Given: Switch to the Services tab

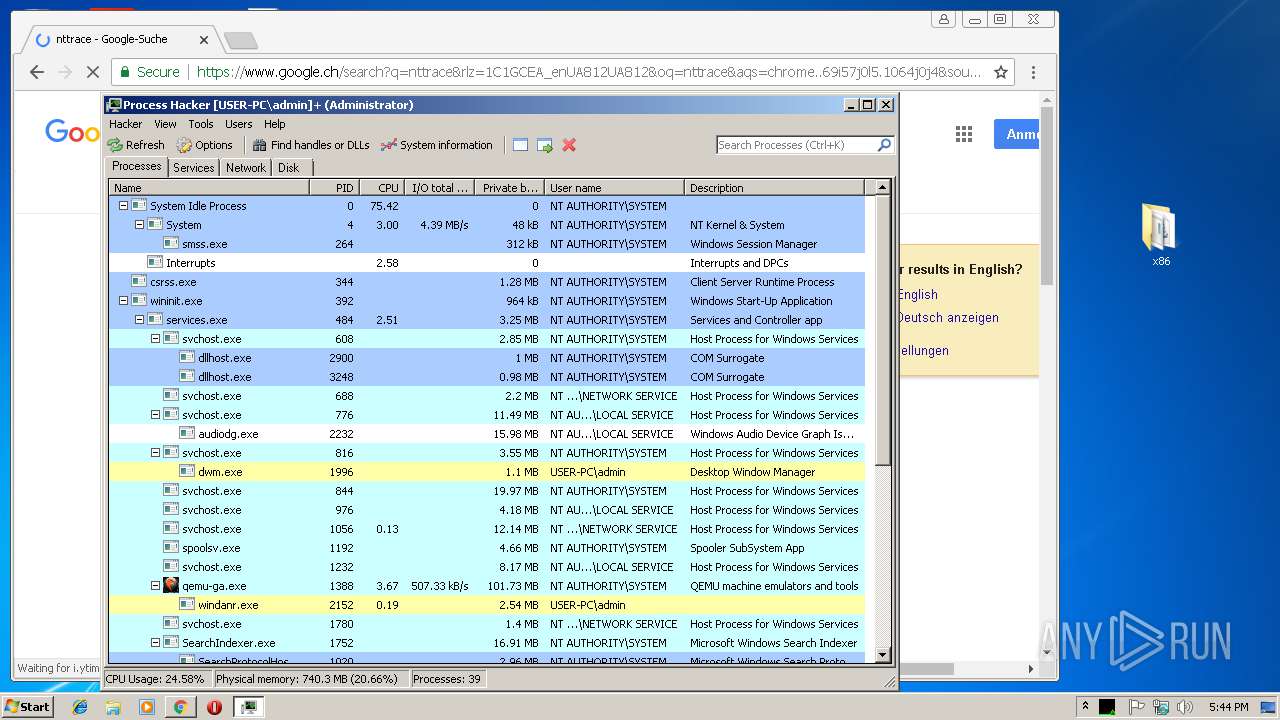Looking at the screenshot, I should coord(194,168).
